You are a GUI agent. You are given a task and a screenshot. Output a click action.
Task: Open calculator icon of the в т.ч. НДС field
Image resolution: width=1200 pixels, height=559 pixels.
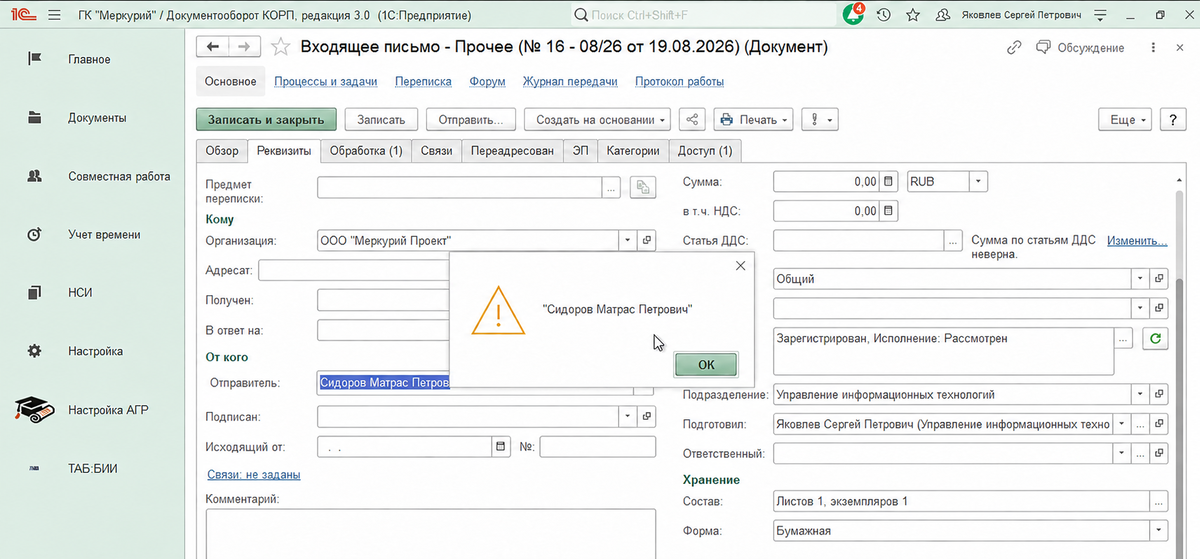coord(888,211)
